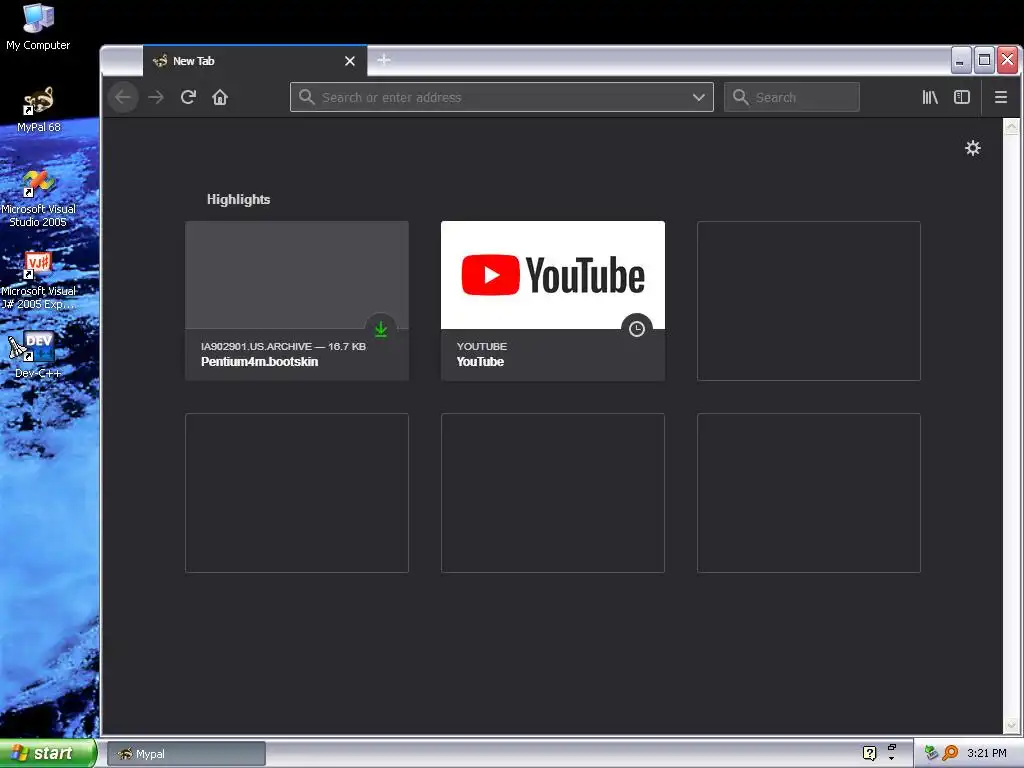Click the help question mark tray icon

869,754
